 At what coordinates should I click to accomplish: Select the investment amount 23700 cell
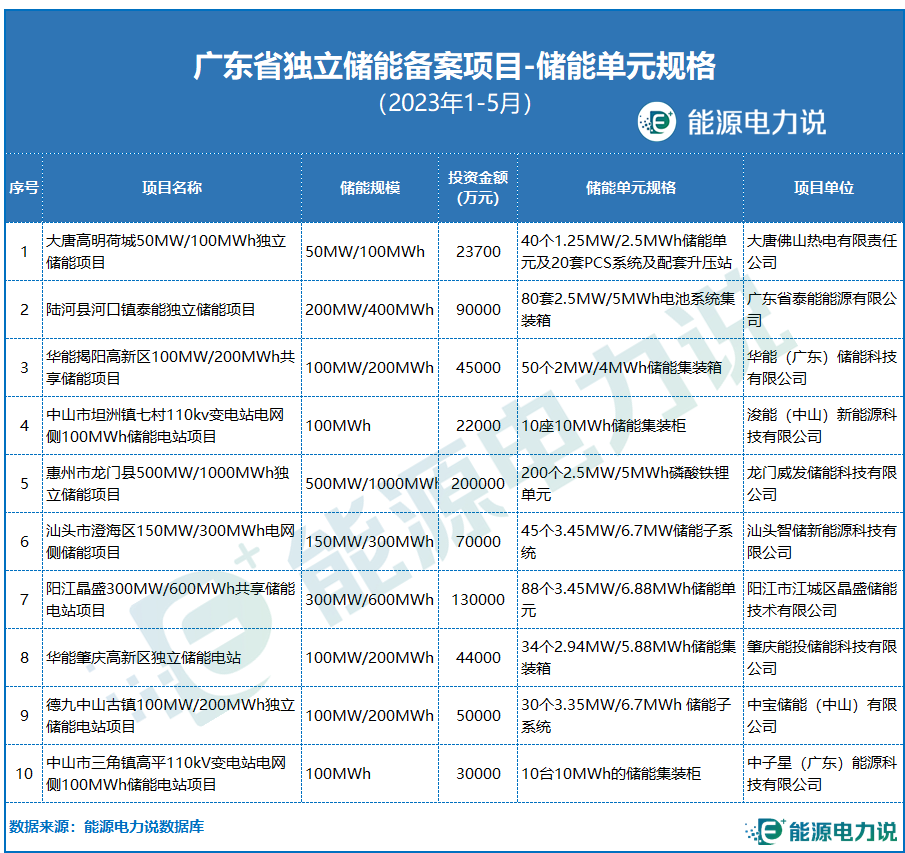coord(478,252)
